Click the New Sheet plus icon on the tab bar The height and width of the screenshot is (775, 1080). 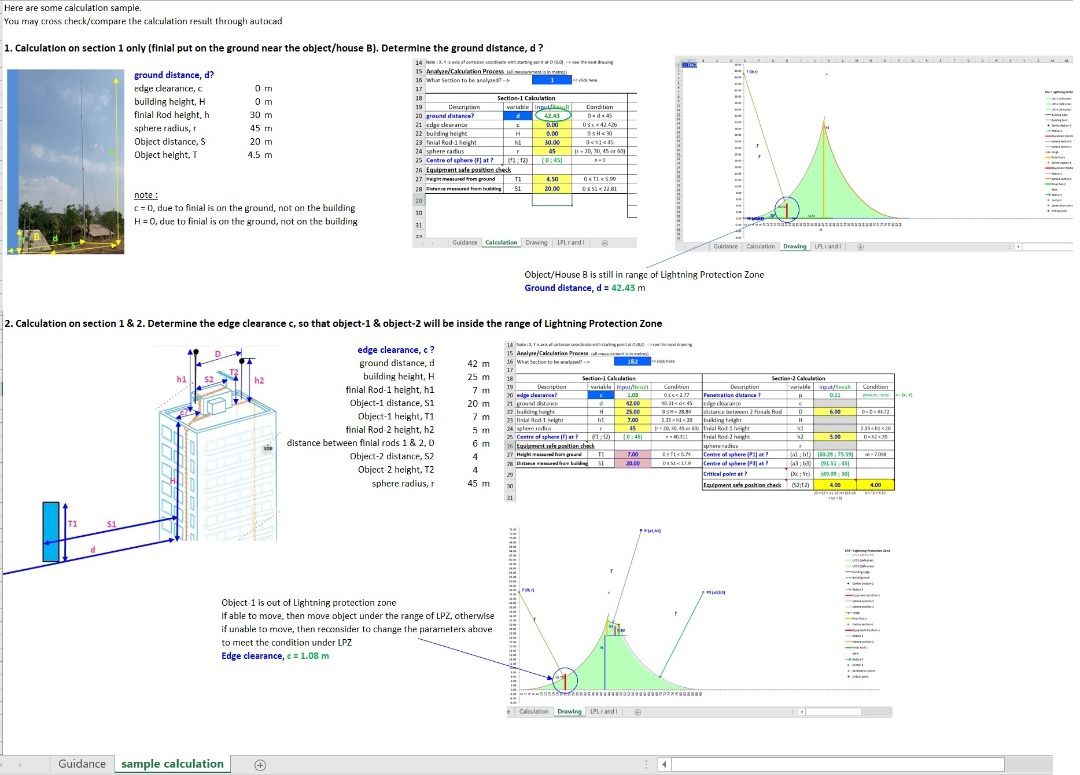[259, 763]
